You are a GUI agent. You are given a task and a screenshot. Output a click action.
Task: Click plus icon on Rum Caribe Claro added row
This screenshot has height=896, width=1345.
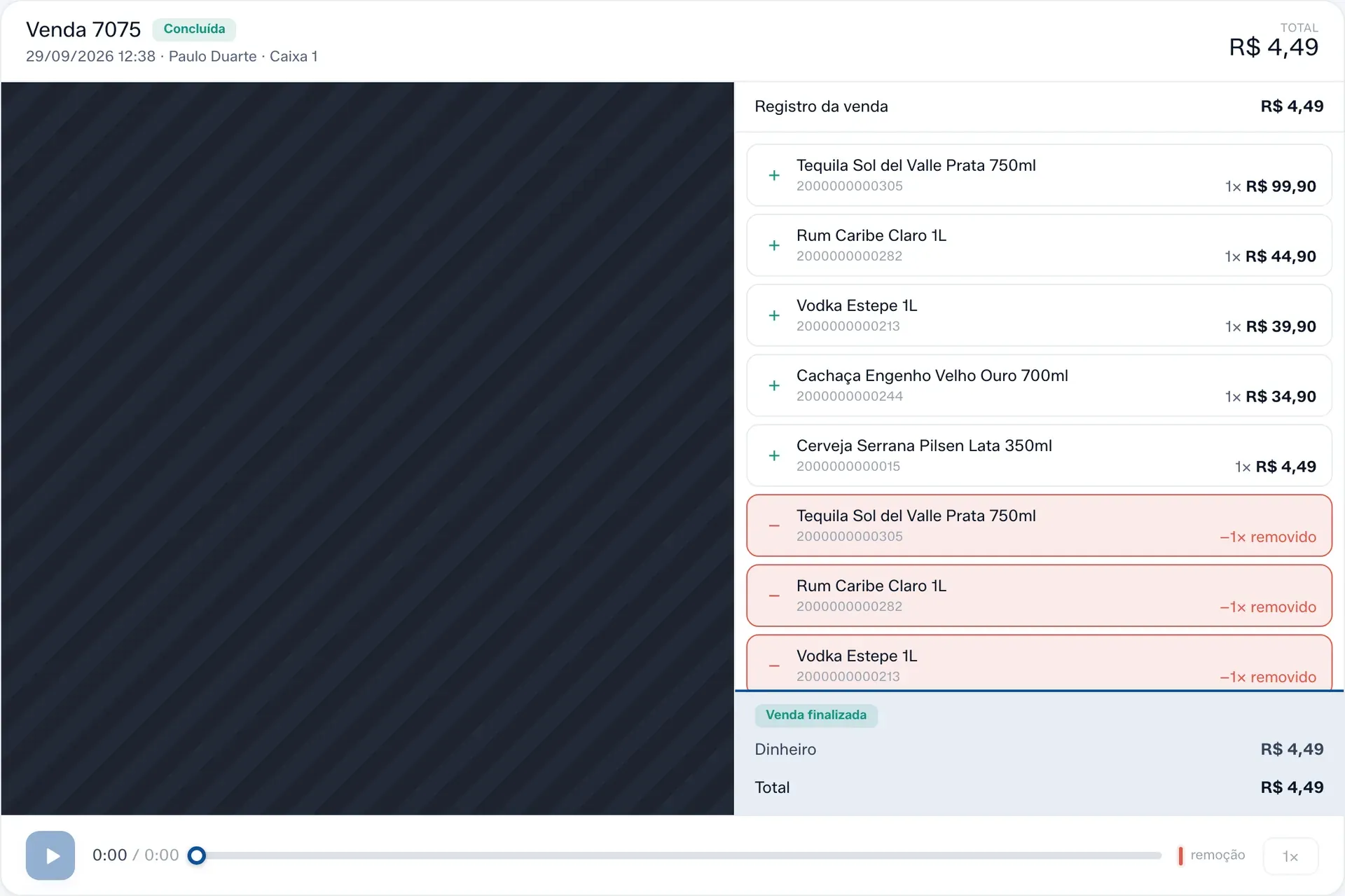774,245
